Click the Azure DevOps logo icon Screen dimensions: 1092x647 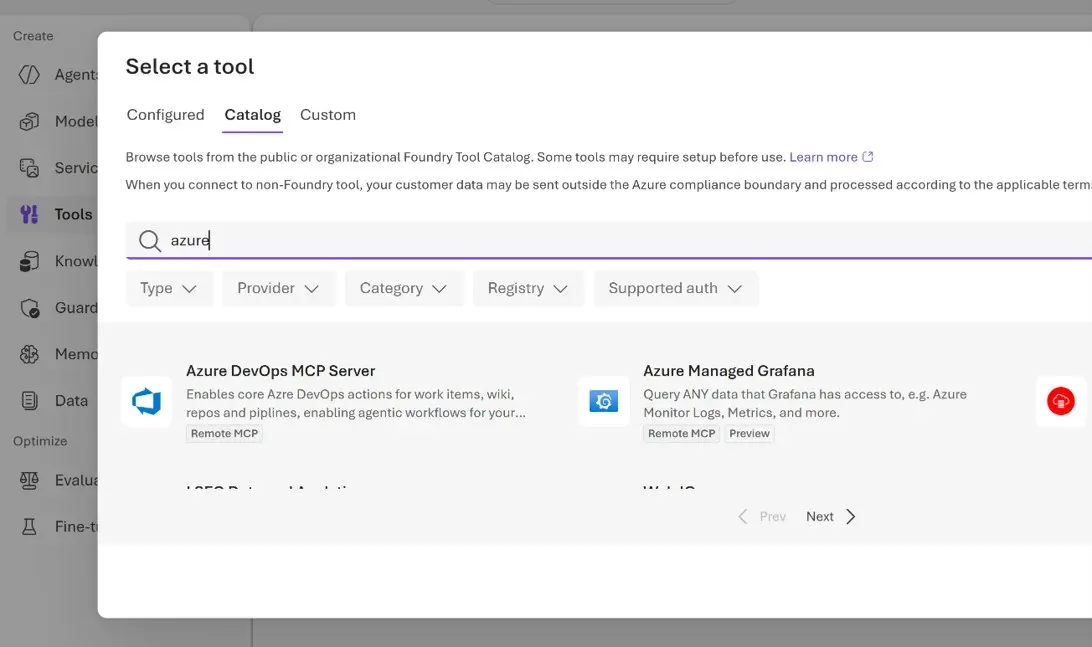146,402
